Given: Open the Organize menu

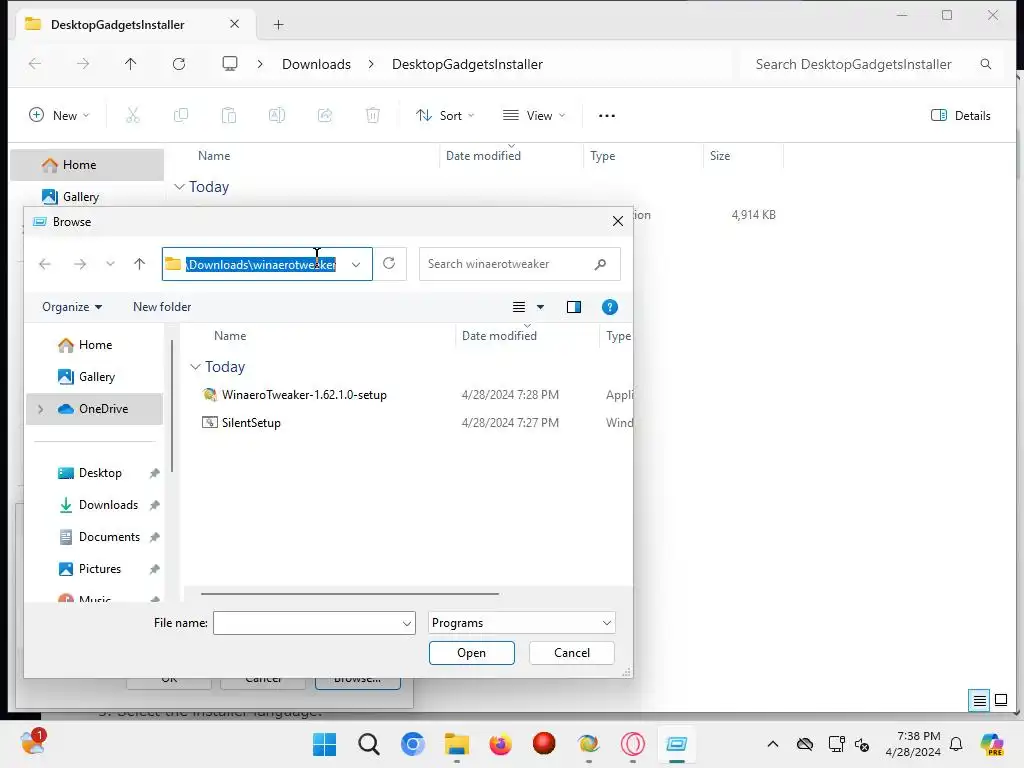Looking at the screenshot, I should pos(72,307).
